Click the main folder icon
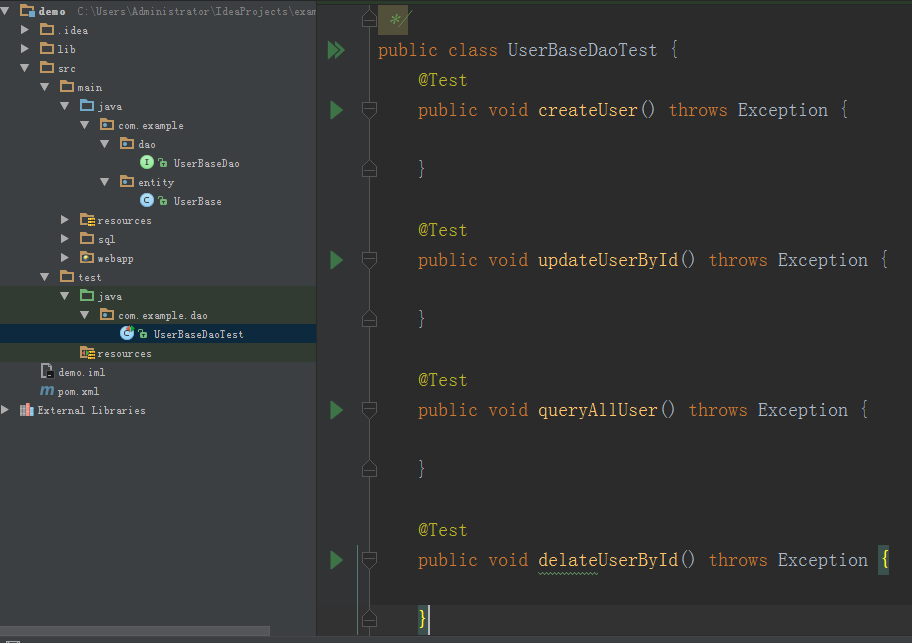This screenshot has height=643, width=912. [x=67, y=87]
